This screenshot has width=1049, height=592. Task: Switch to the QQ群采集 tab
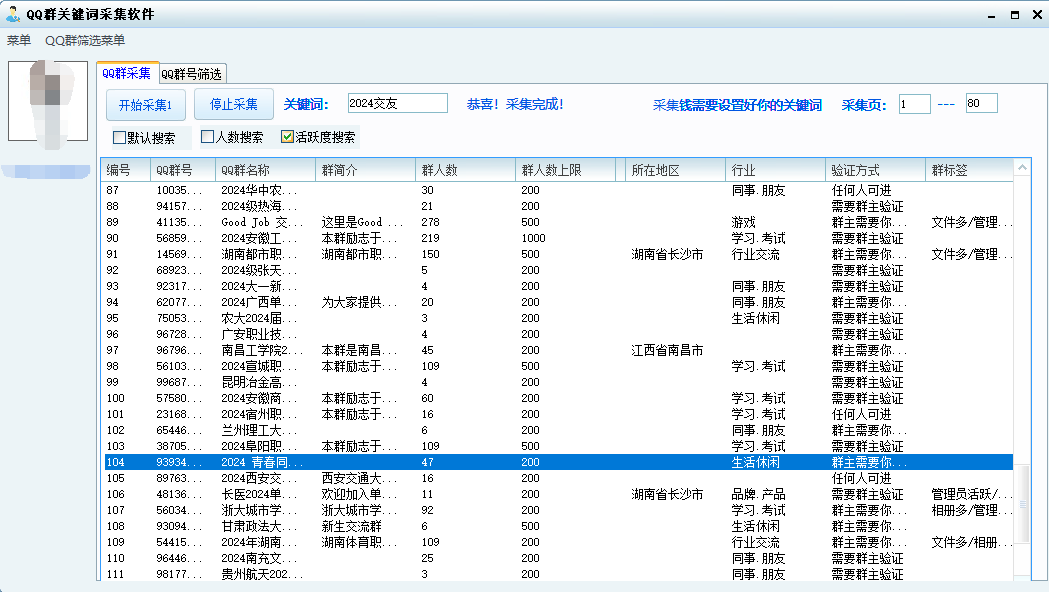(x=127, y=73)
